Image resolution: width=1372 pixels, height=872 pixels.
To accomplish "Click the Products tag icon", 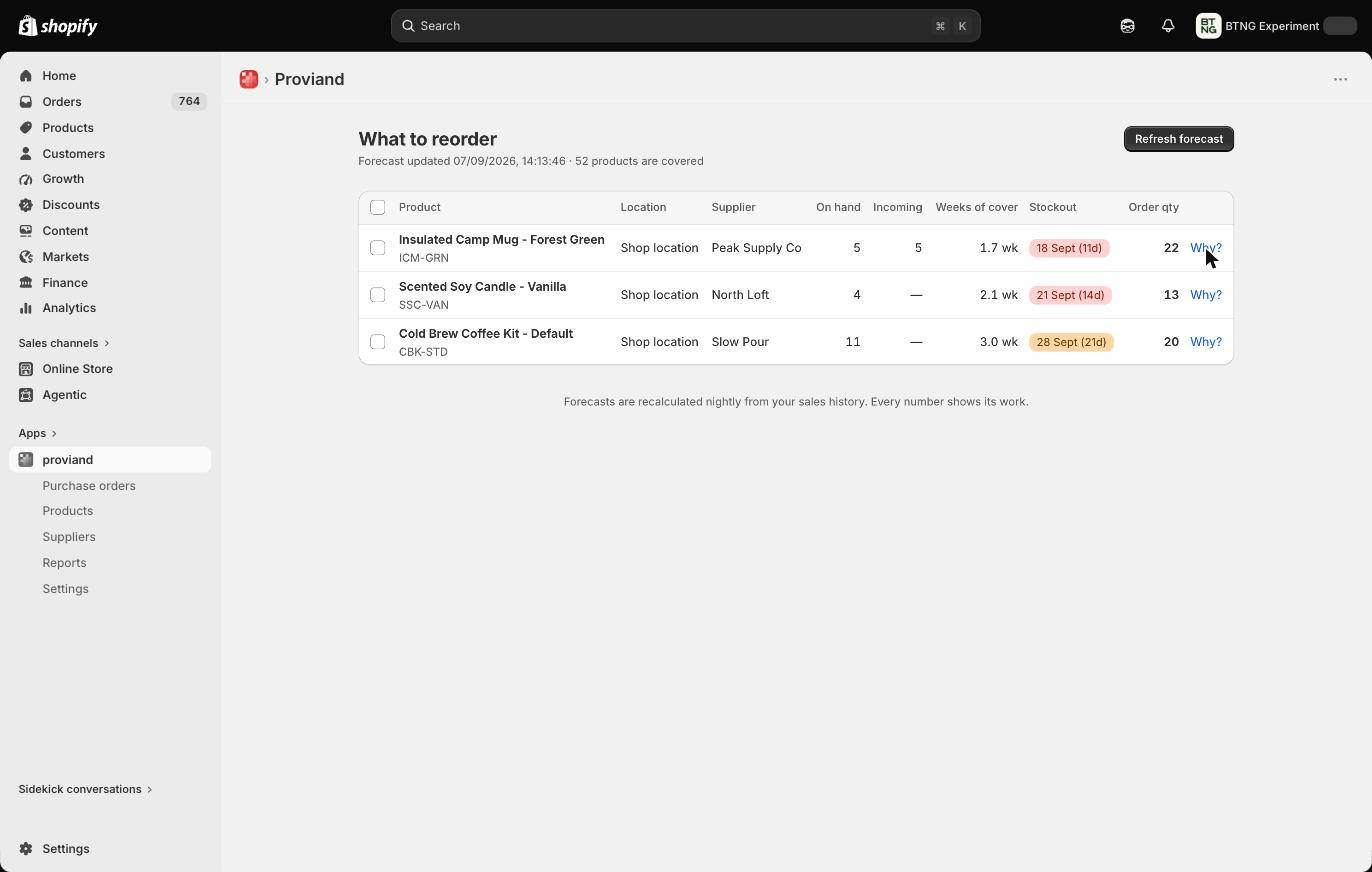I will click(26, 128).
